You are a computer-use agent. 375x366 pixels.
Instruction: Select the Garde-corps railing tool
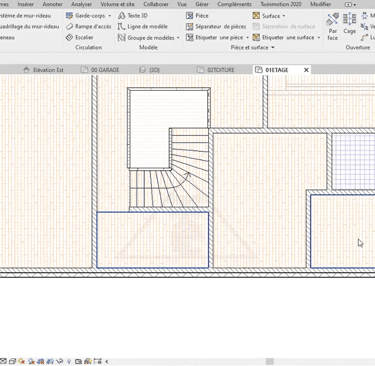coord(88,16)
